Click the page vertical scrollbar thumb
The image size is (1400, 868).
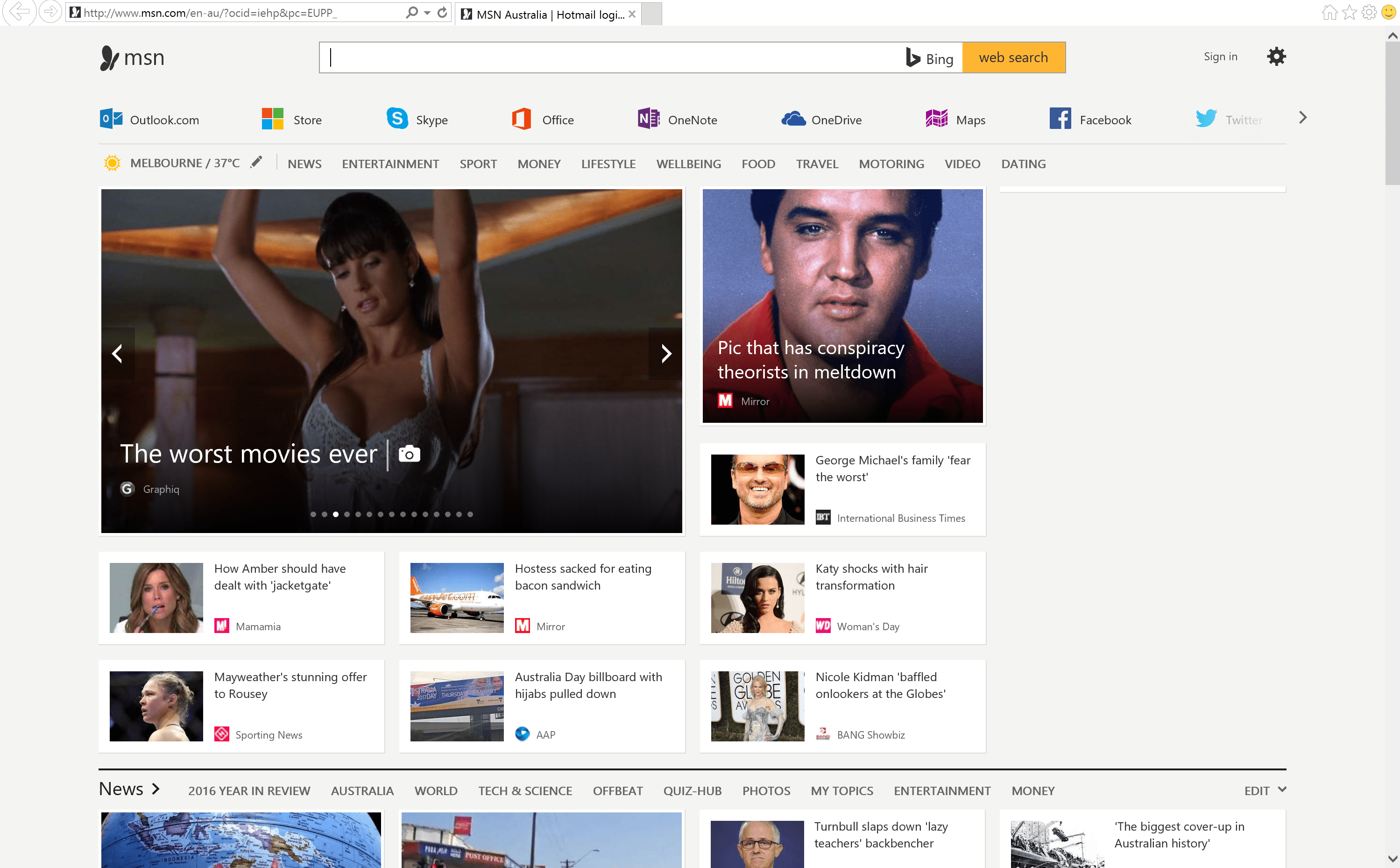[1393, 113]
